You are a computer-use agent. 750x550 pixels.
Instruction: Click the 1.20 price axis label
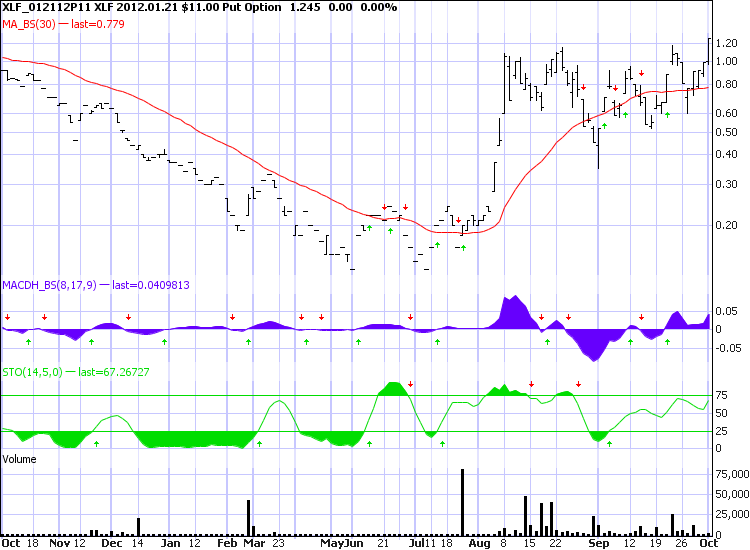pos(726,43)
